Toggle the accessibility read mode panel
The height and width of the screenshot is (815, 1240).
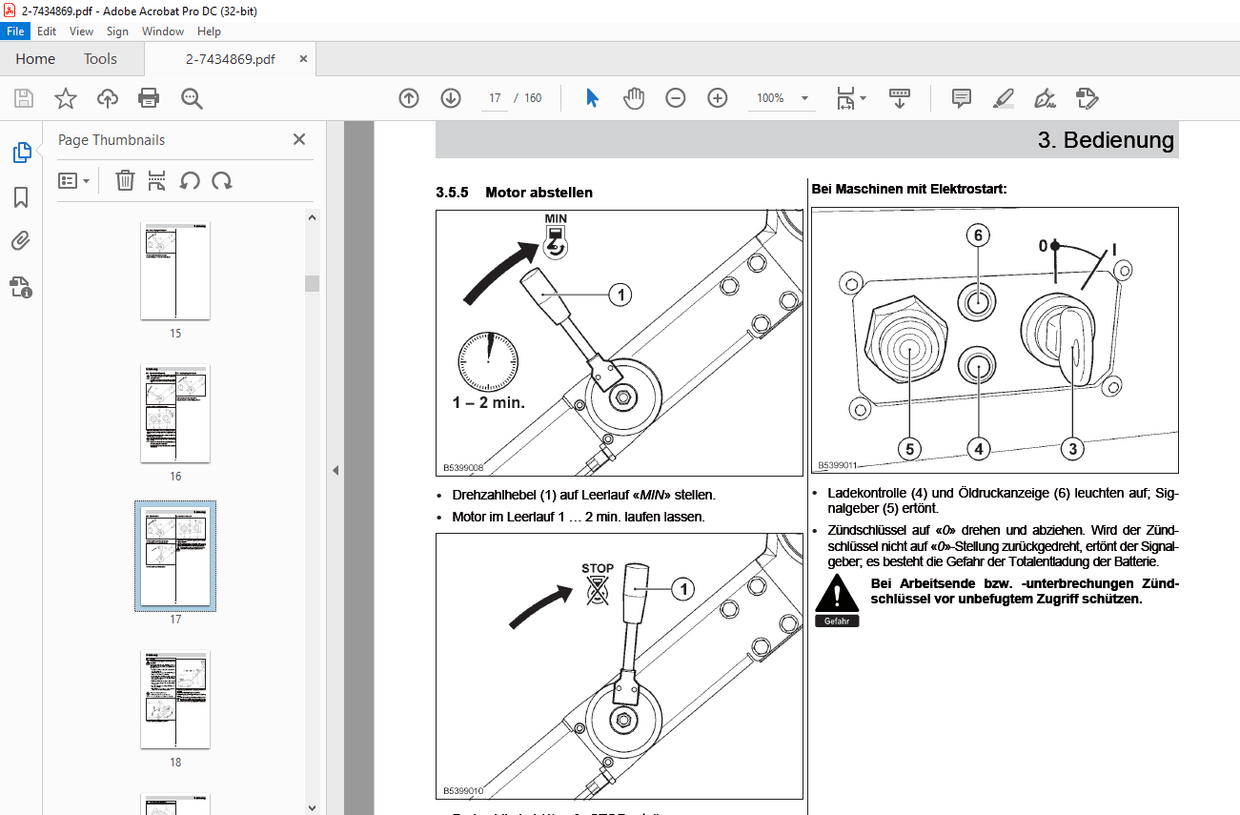(22, 286)
